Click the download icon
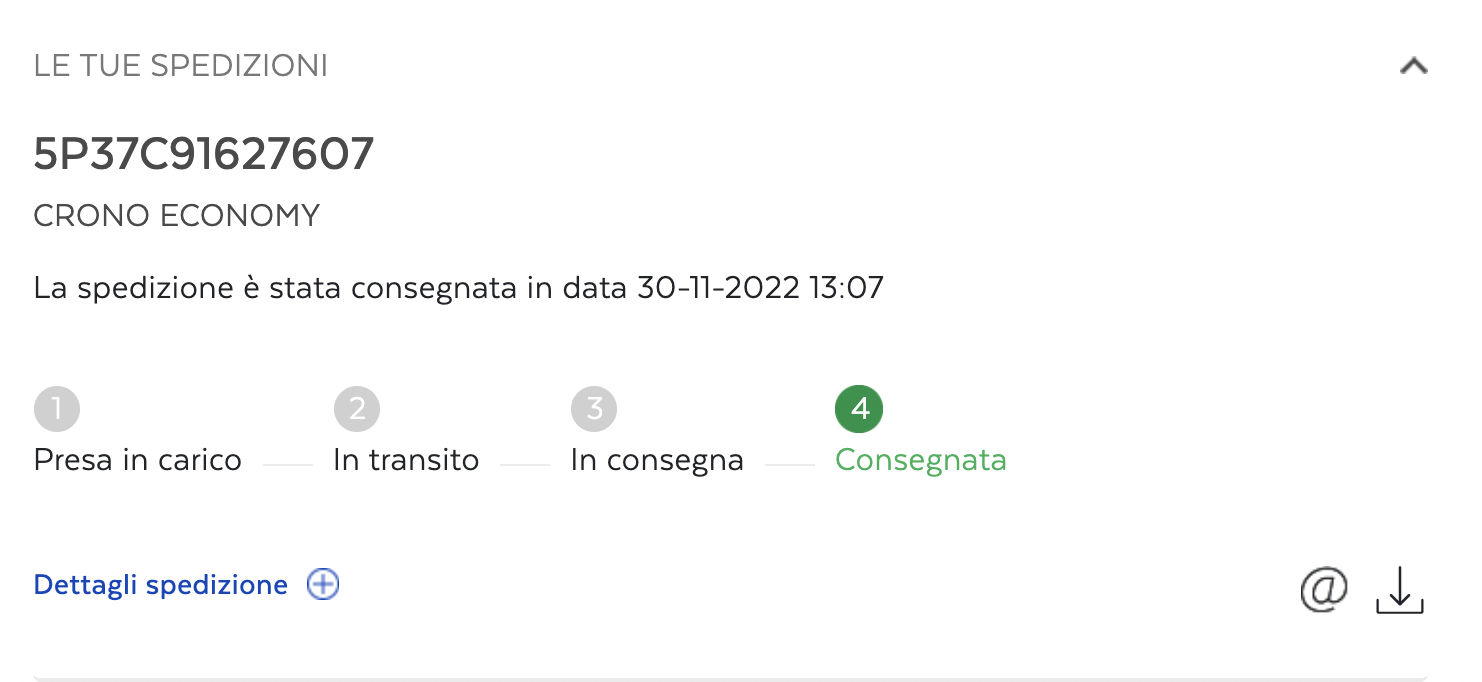Viewport: 1482px width, 682px height. point(1400,590)
